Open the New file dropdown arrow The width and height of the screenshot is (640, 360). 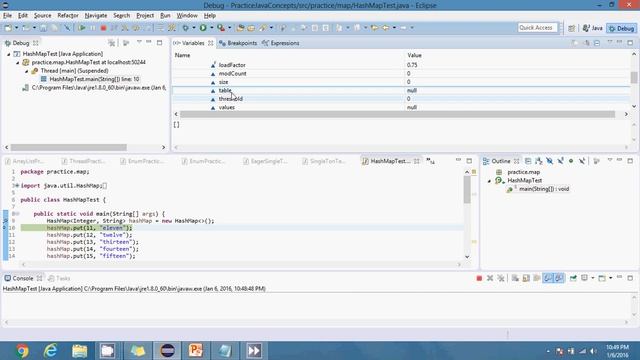pyautogui.click(x=17, y=28)
